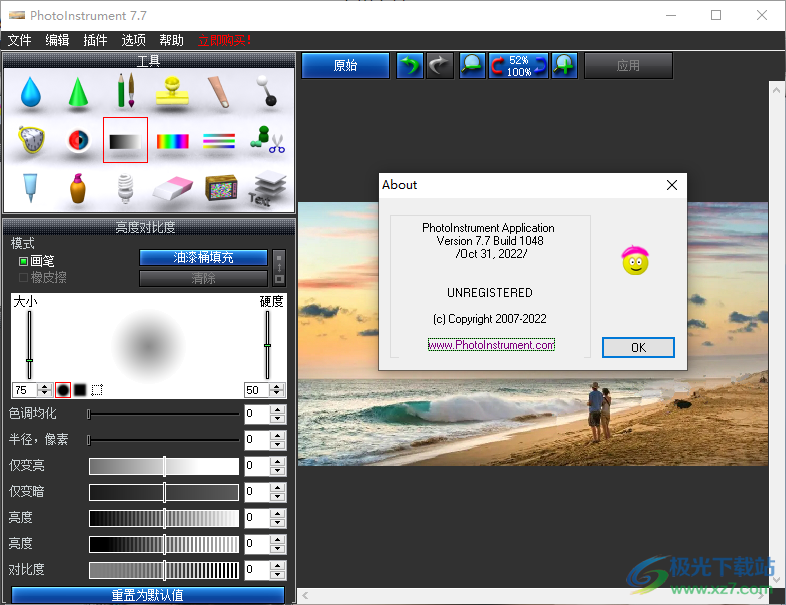Viewport: 786px width, 605px height.
Task: Click the 色调均化 value field
Action: click(x=257, y=414)
